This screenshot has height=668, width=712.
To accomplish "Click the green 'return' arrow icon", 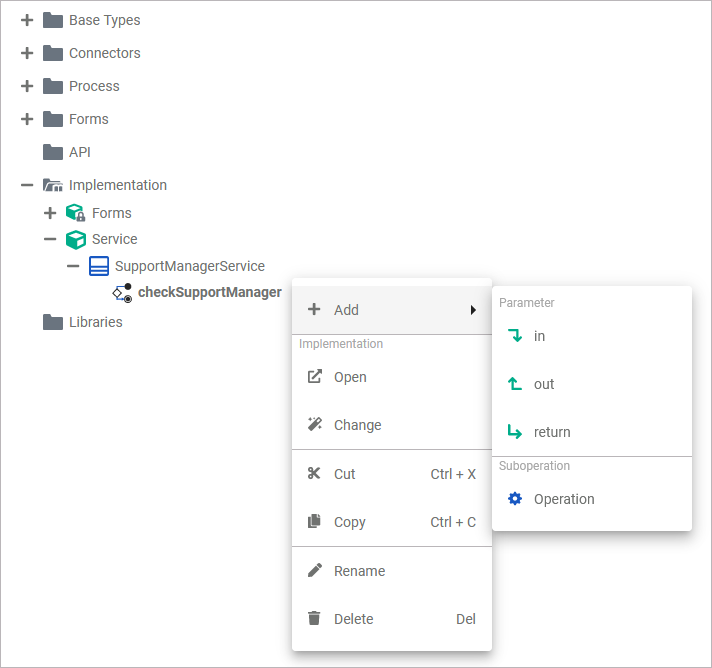I will (x=515, y=431).
